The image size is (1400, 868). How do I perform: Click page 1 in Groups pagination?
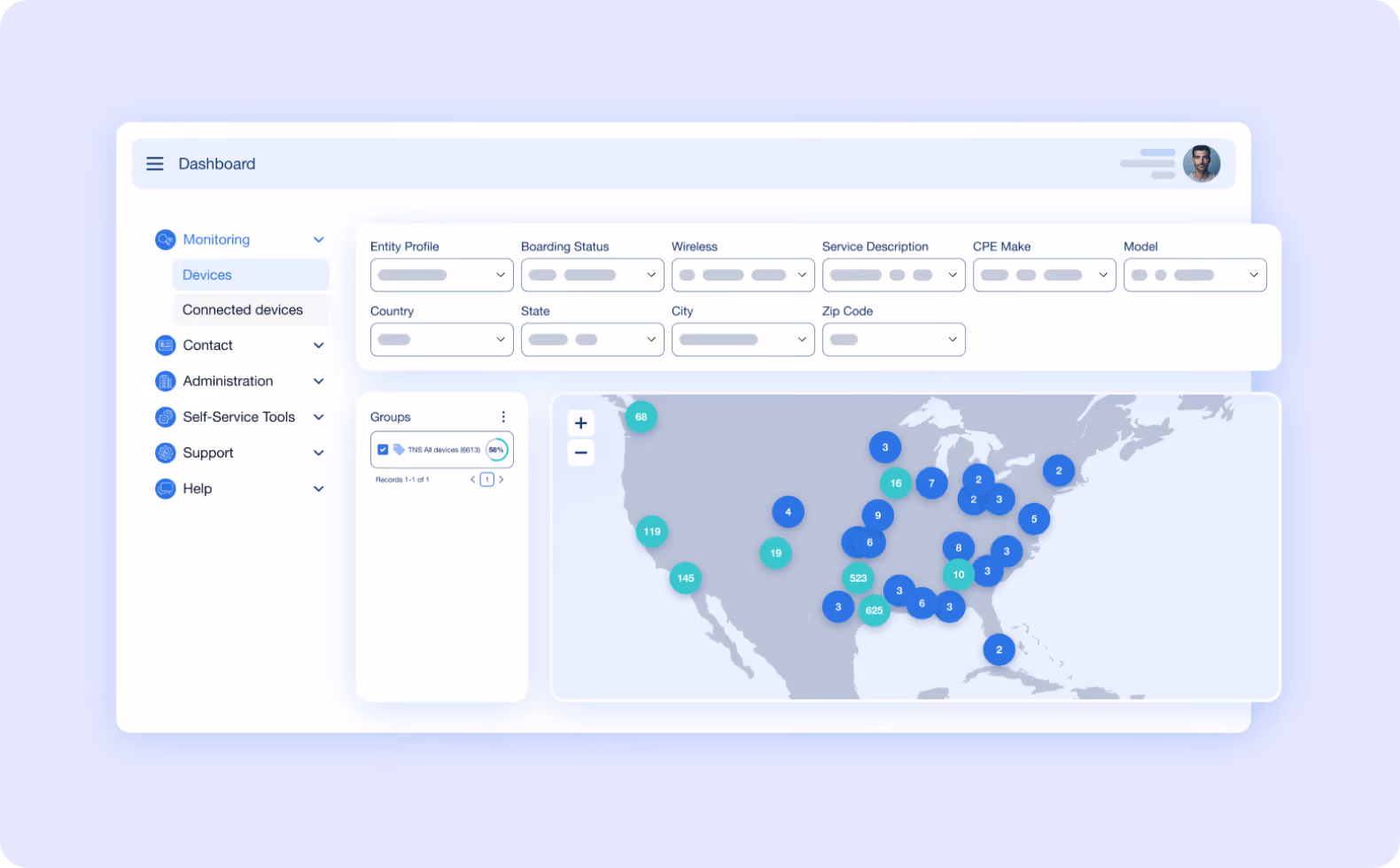(x=487, y=480)
